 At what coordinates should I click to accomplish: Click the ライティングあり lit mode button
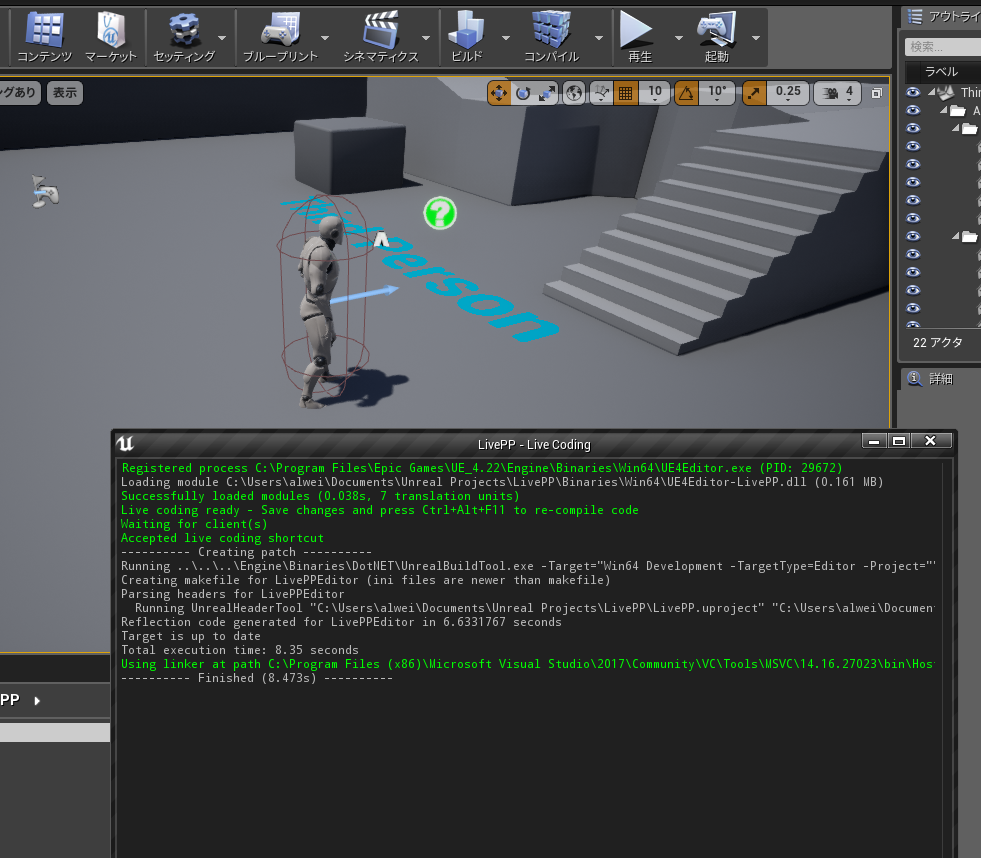(x=19, y=93)
